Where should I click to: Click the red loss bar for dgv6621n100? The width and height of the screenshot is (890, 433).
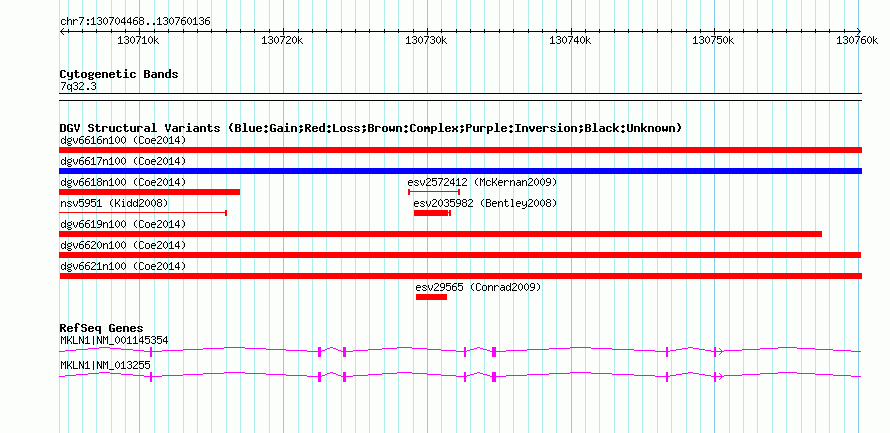460,276
